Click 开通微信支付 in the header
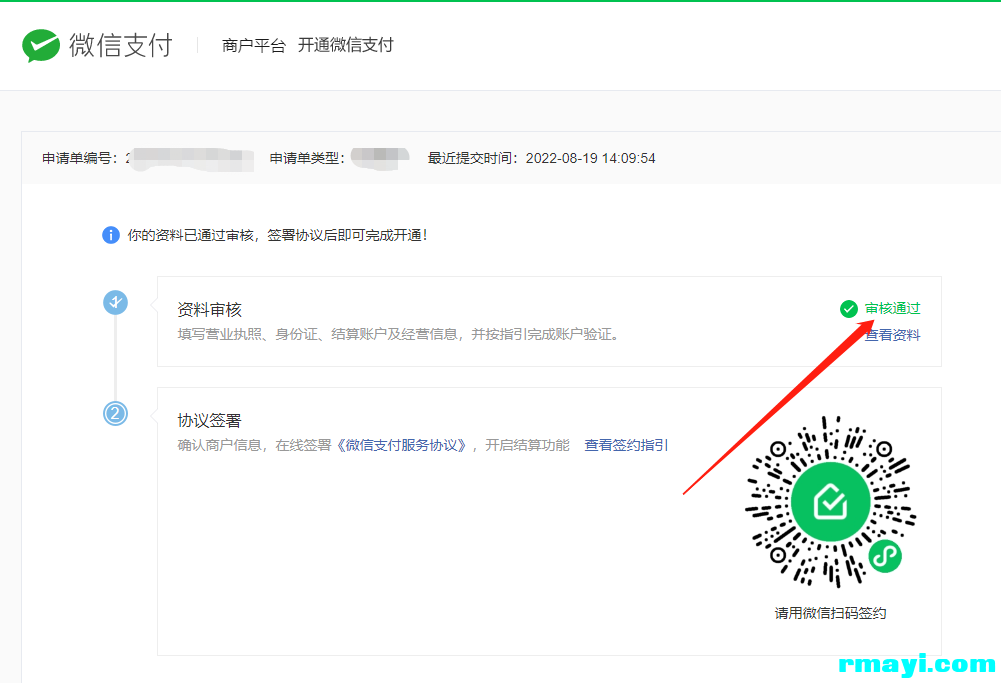The image size is (1001, 683). coord(345,45)
